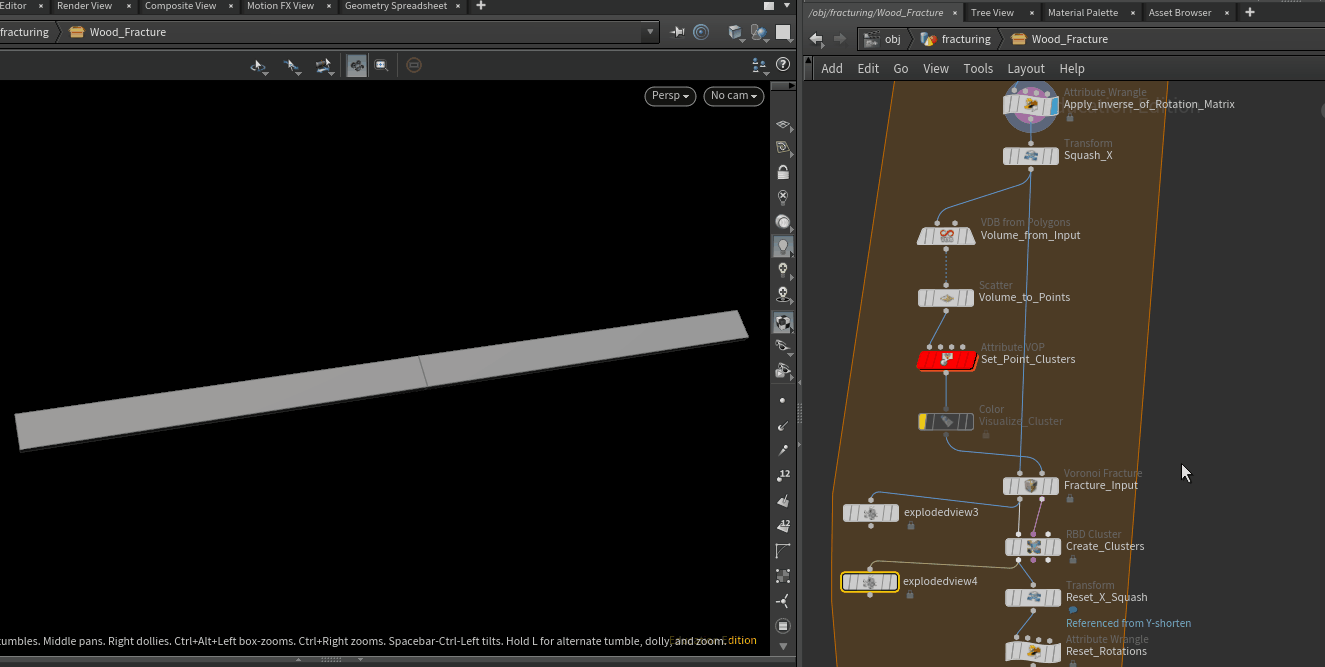Open the Layout menu in network editor
Viewport: 1325px width, 667px height.
click(x=1025, y=69)
